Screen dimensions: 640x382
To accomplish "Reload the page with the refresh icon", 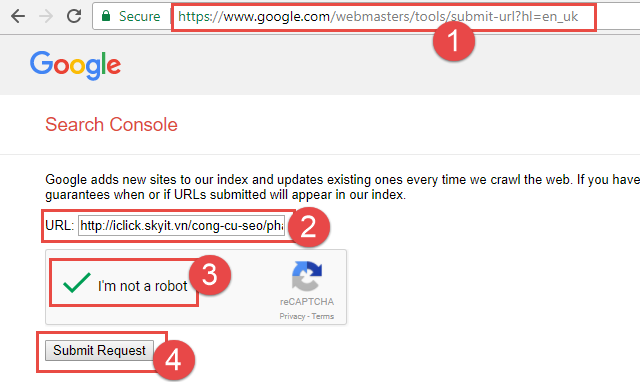I will [74, 16].
